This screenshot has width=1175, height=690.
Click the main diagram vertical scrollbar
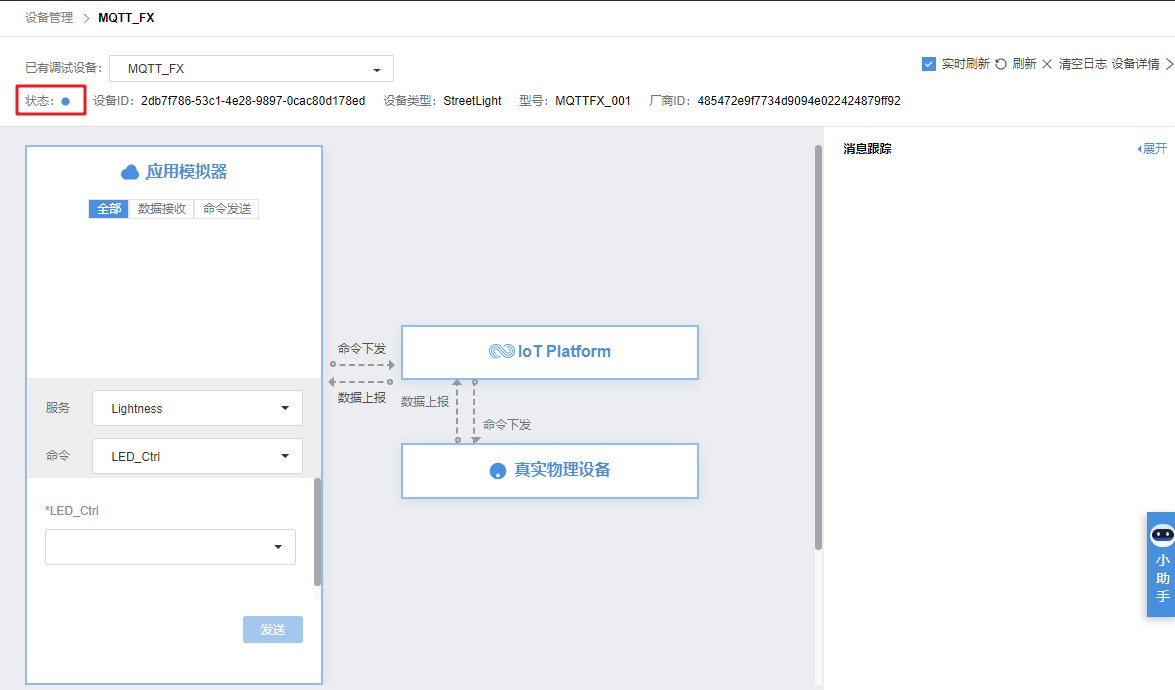point(818,348)
